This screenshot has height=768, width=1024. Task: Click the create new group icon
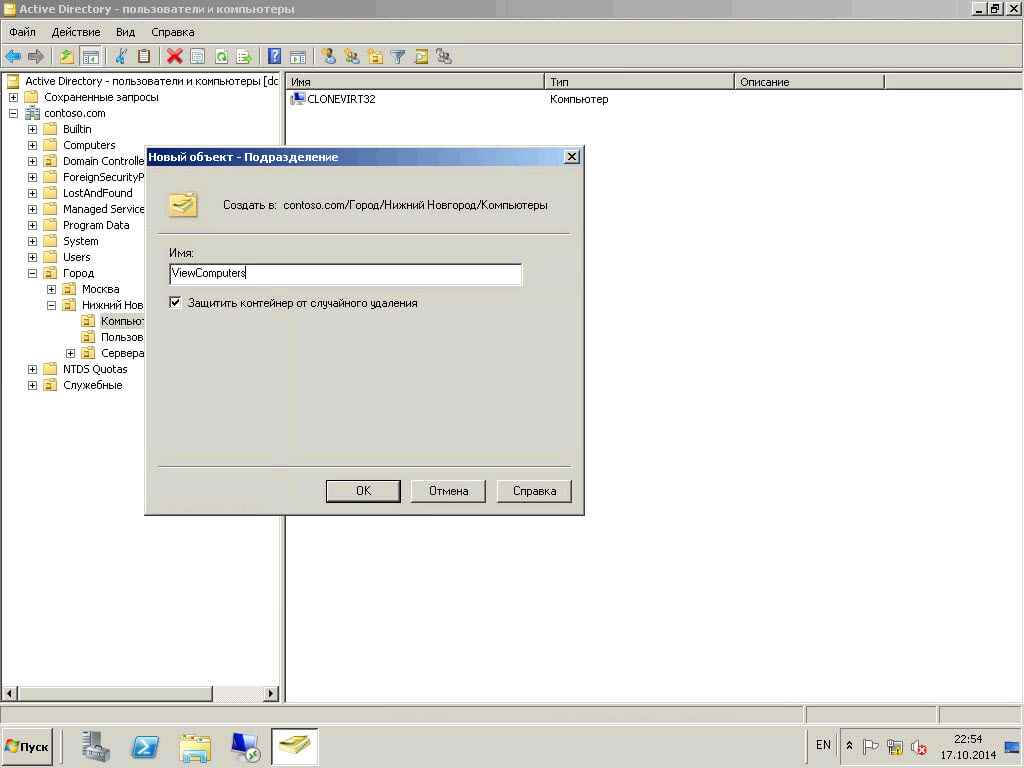[352, 57]
